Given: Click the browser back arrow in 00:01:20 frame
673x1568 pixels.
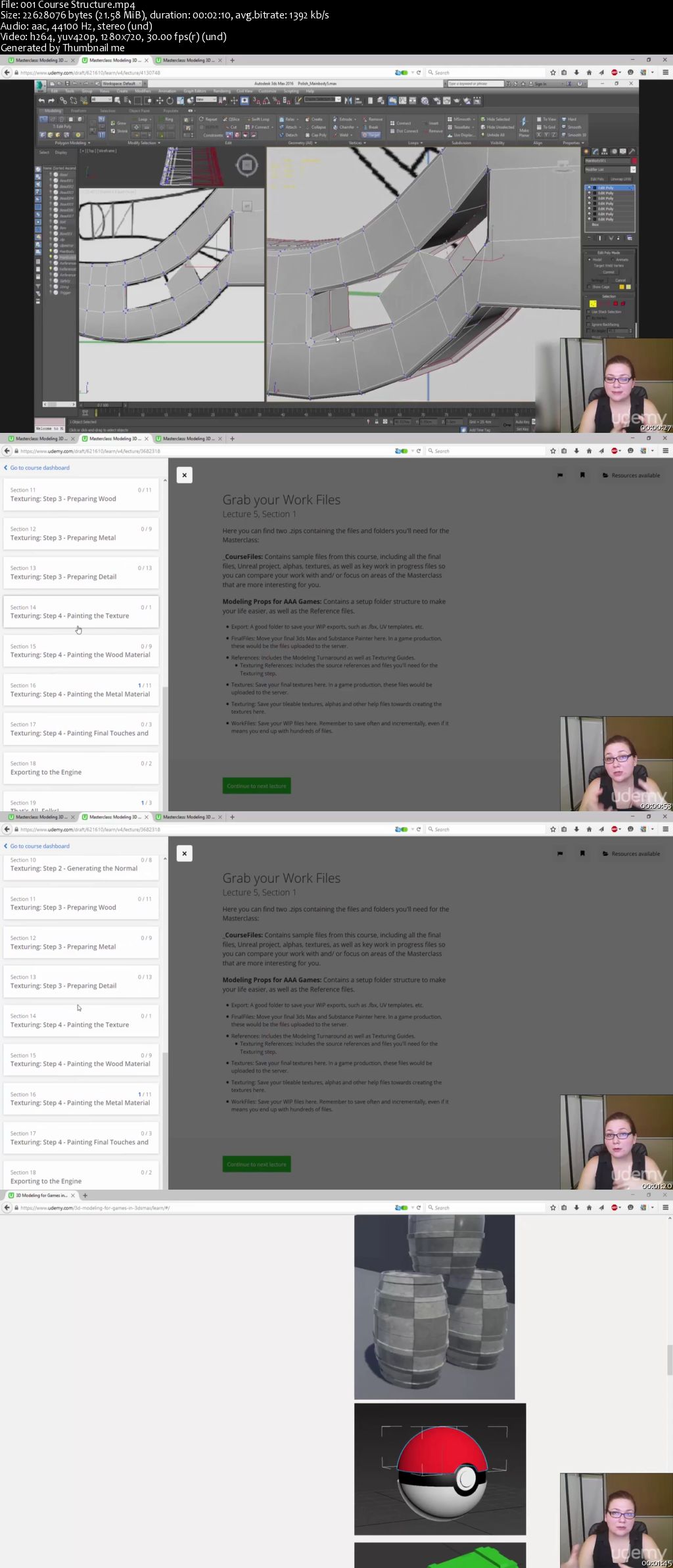Looking at the screenshot, I should tap(7, 829).
